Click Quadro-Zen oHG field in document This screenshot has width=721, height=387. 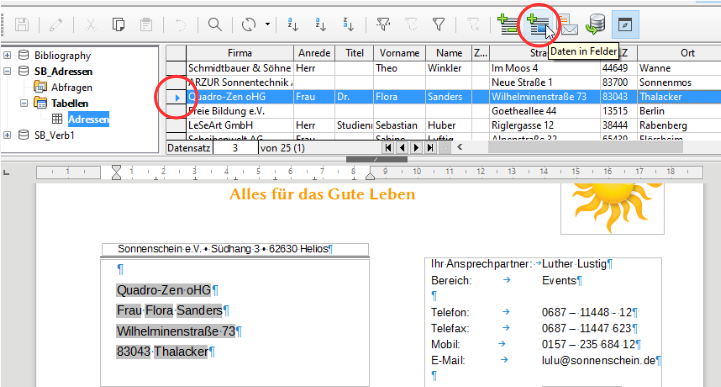click(x=163, y=290)
